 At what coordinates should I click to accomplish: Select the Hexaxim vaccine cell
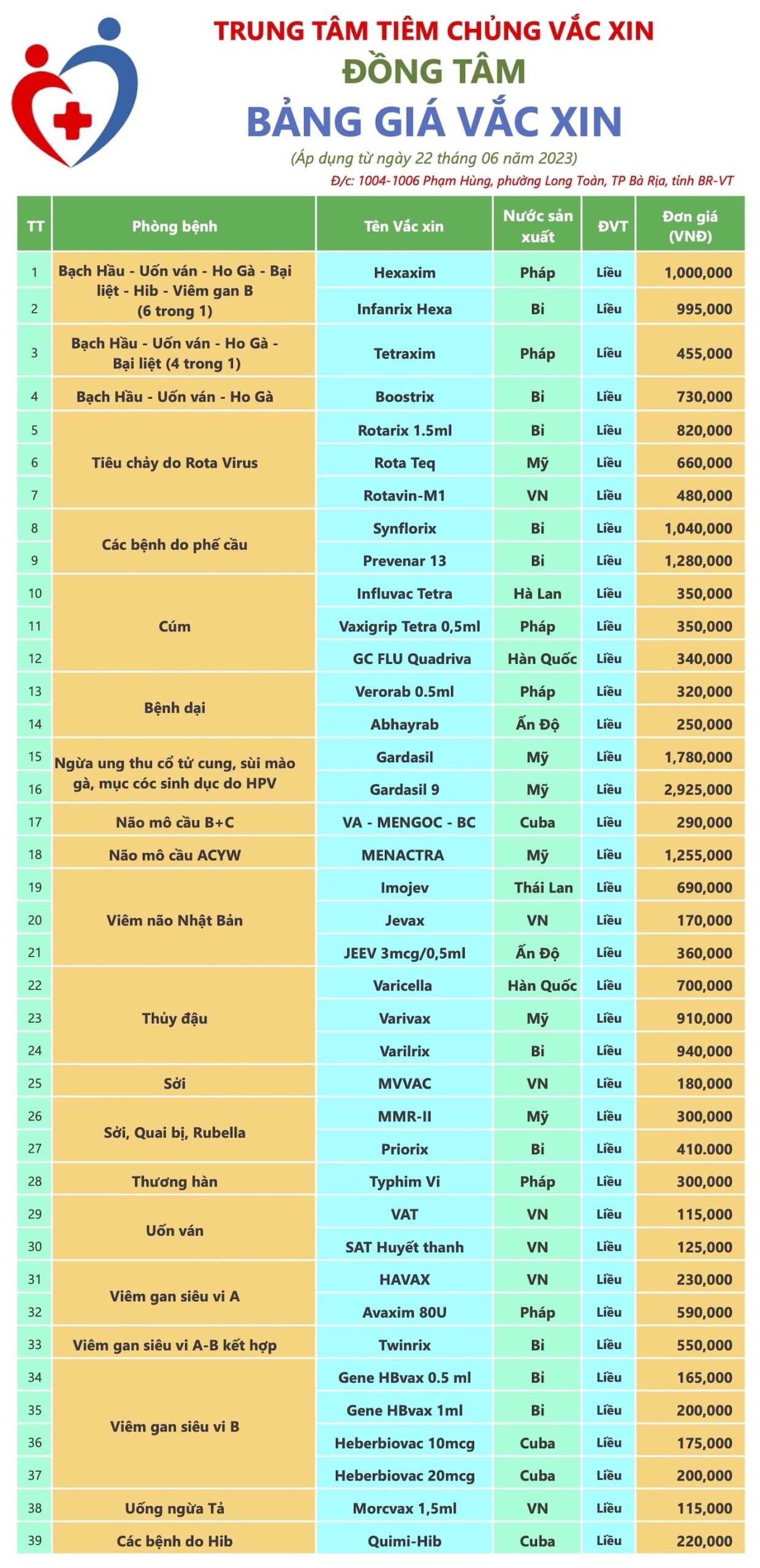[x=404, y=273]
